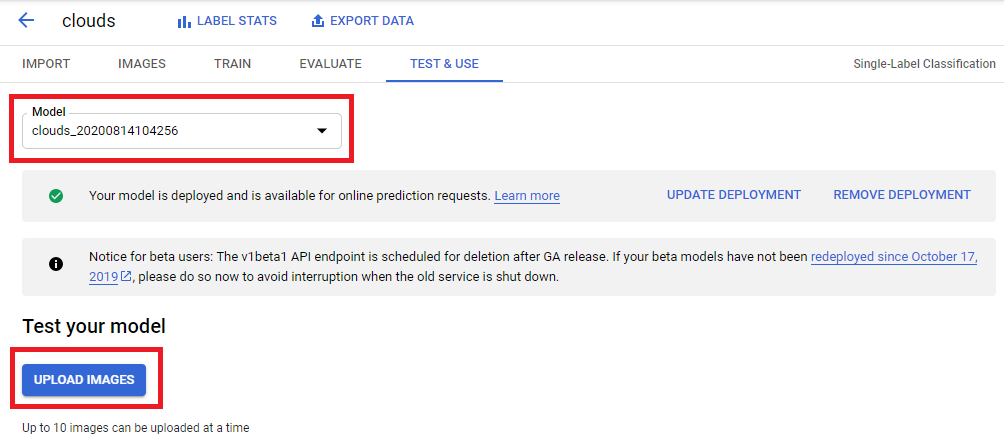
Task: Open Label Stats bar chart icon
Action: 184,22
